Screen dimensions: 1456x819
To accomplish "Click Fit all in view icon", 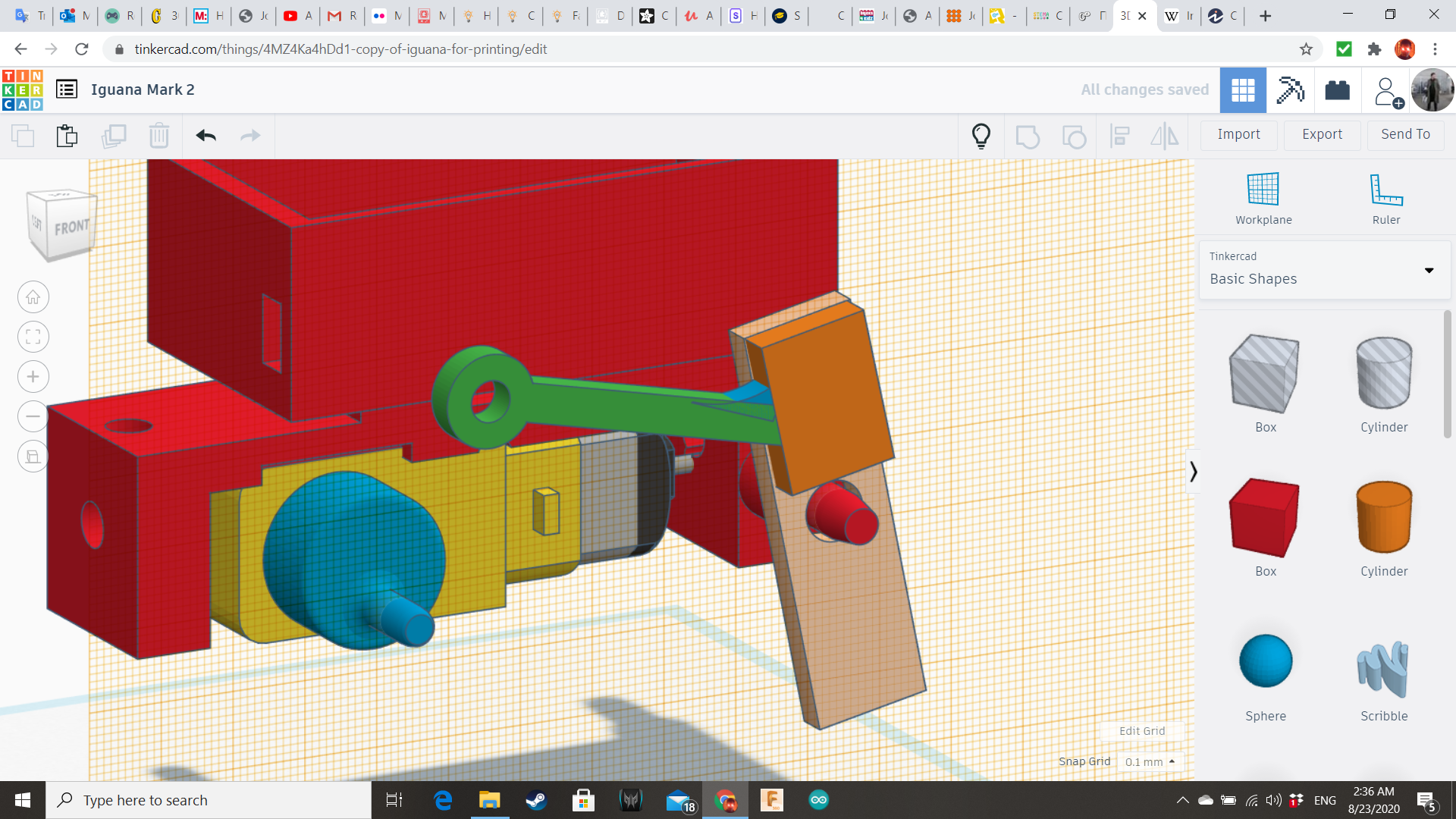I will pos(33,337).
